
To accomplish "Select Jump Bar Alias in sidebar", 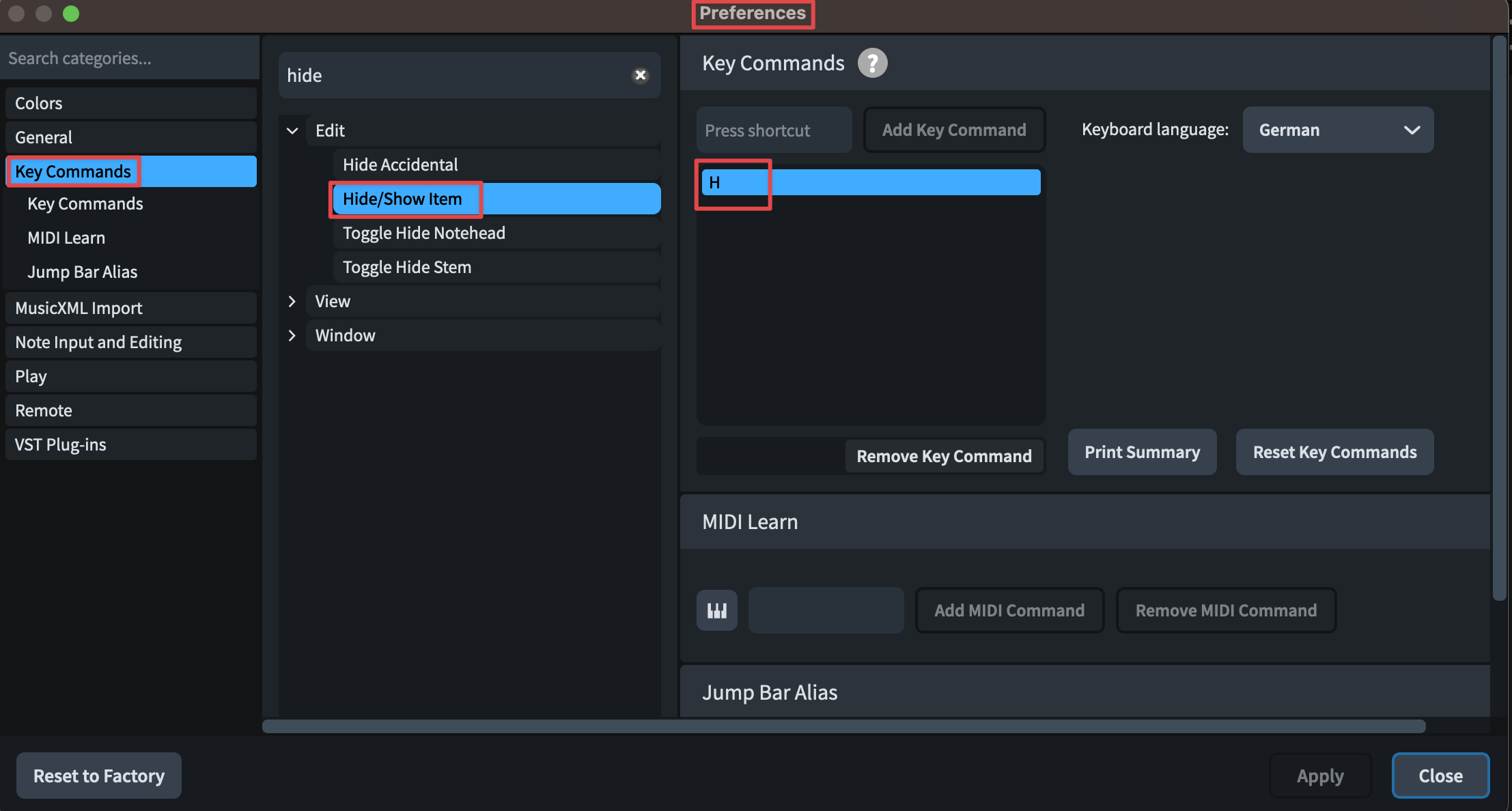I will tap(82, 272).
